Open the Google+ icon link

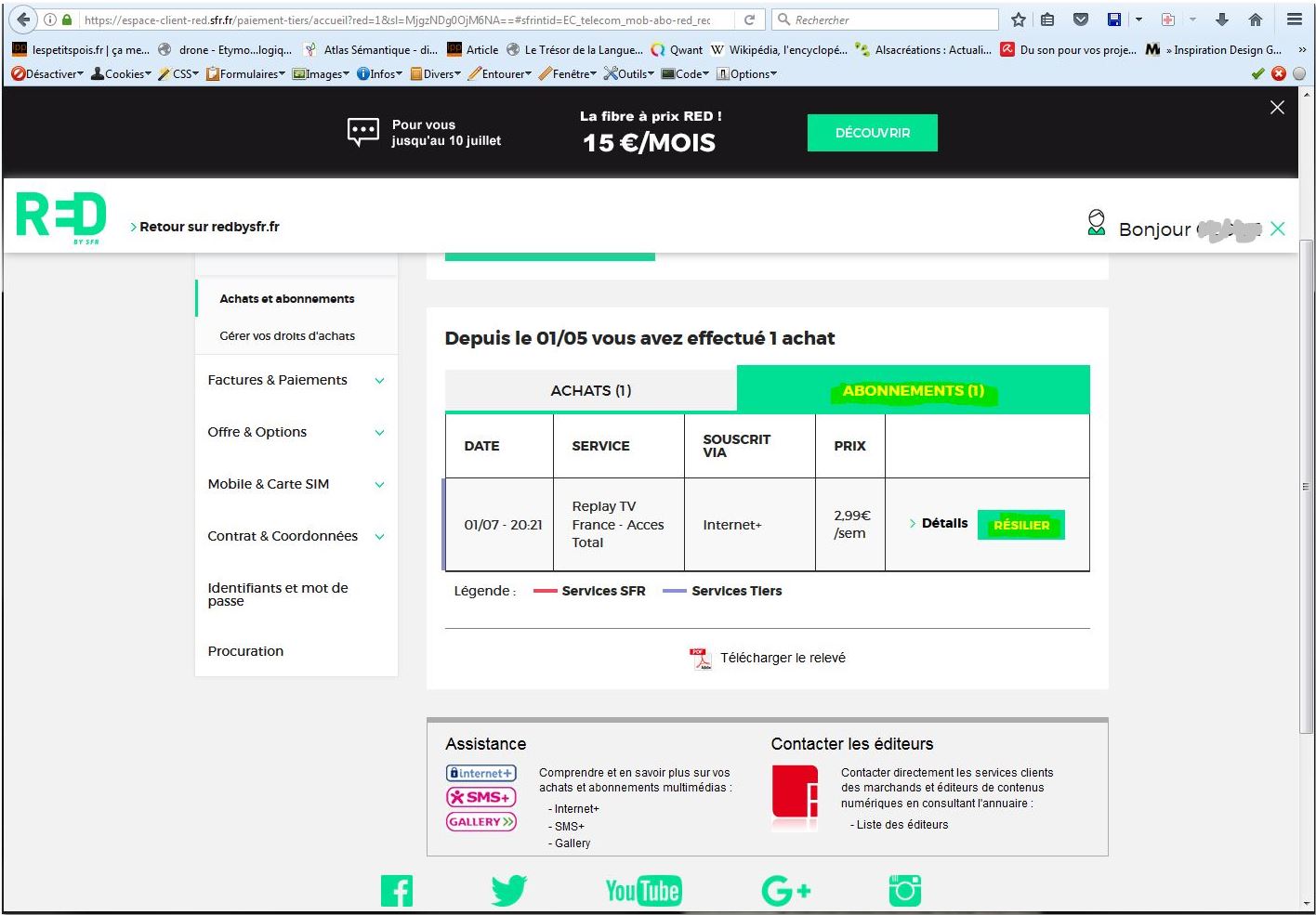point(786,891)
